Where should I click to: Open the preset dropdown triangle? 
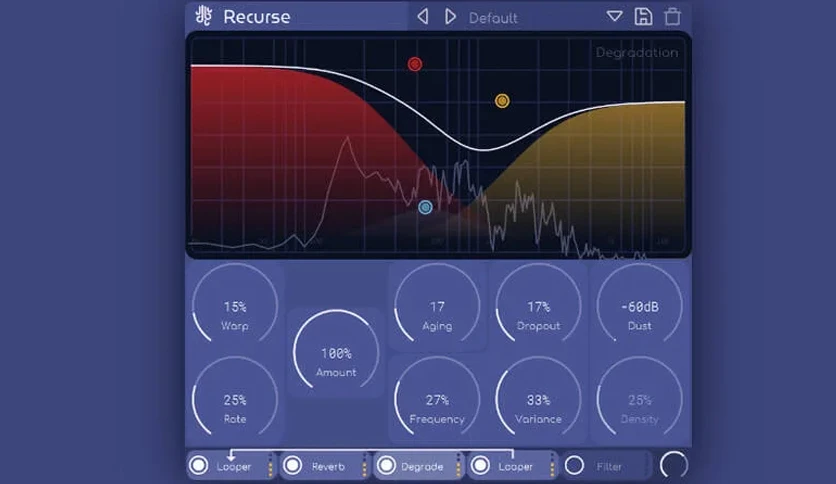pos(614,17)
